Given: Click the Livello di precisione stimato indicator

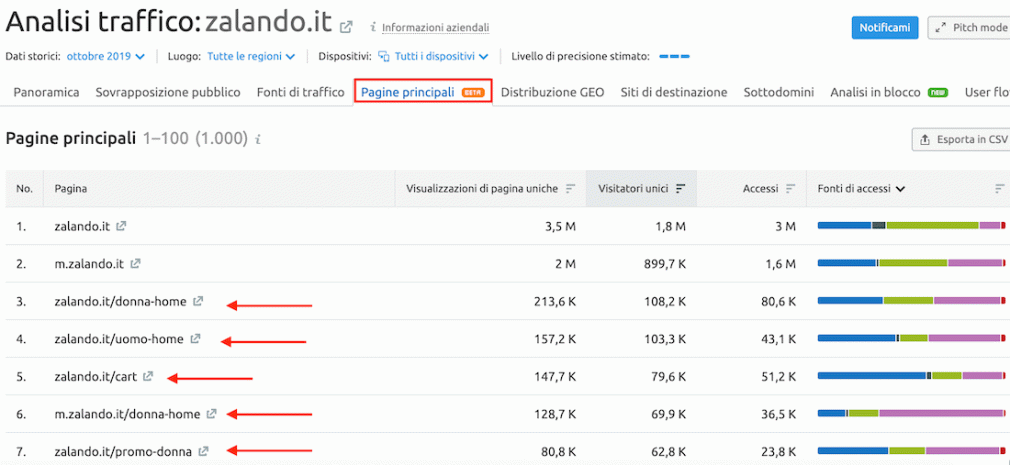Looking at the screenshot, I should [674, 56].
